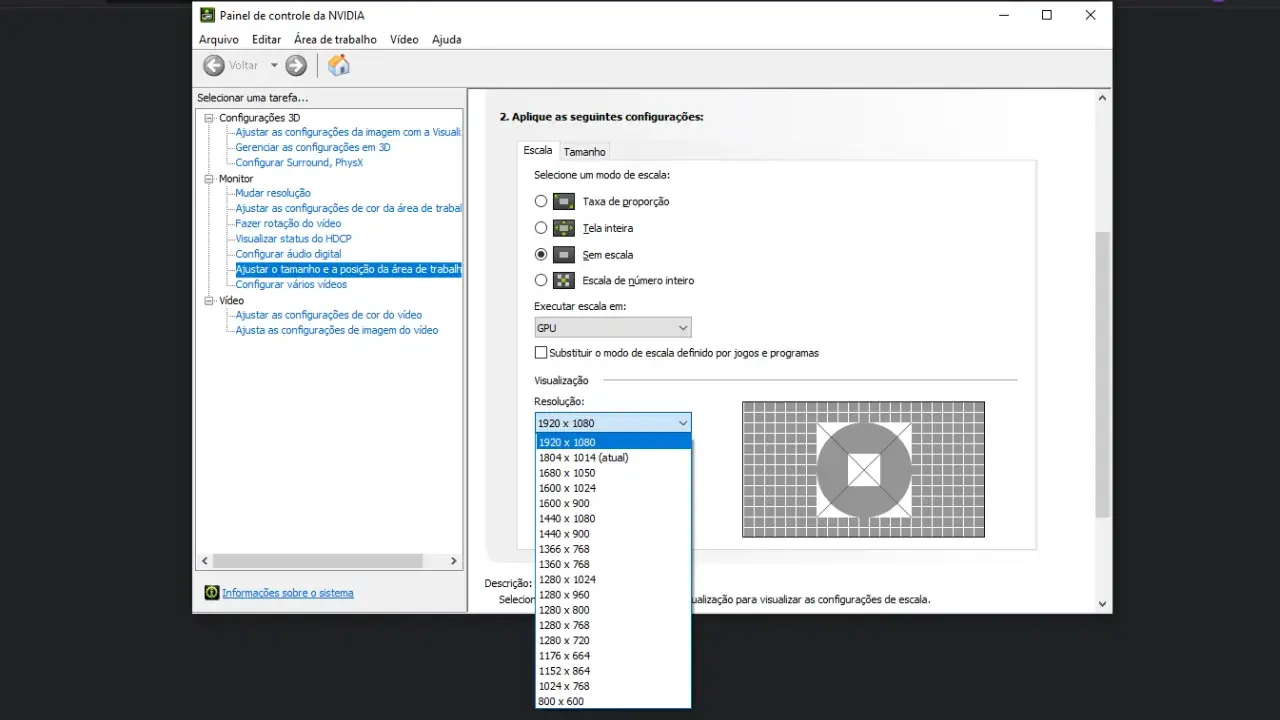Open Ajustar as configurações de cor da área de trabalho

coord(348,208)
